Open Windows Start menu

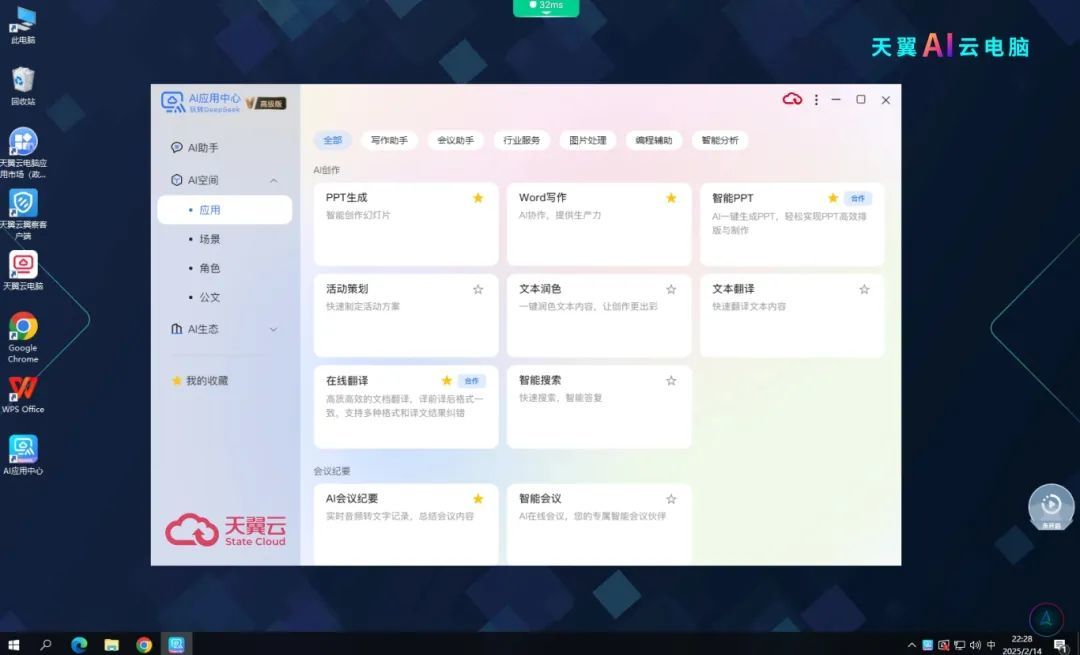pos(13,645)
